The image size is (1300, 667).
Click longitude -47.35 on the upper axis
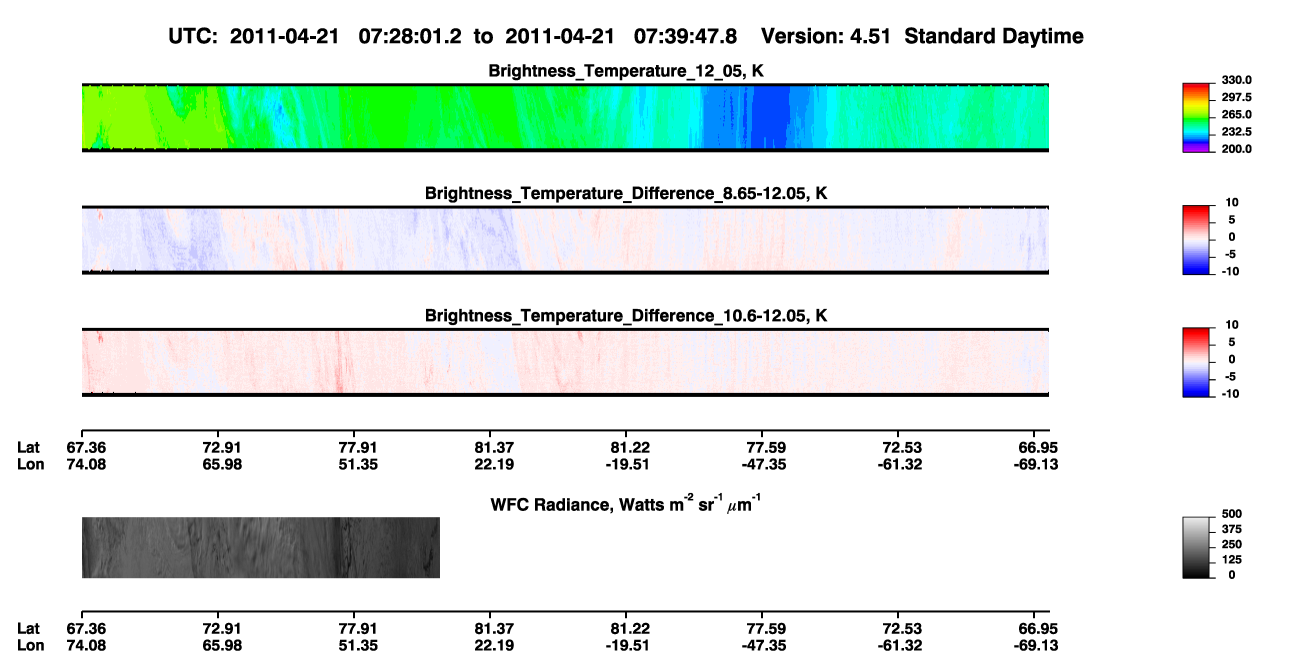click(764, 464)
